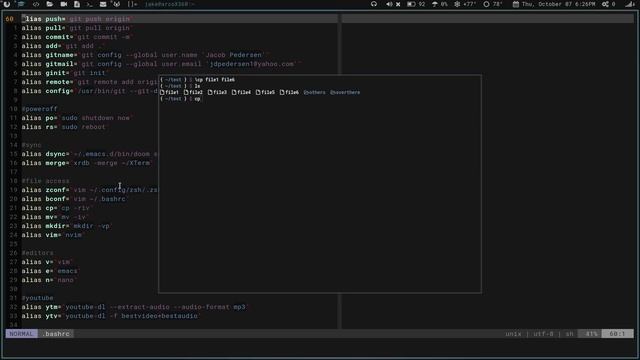Click the 'alias e' emacs line
The image size is (640, 360).
[51, 271]
